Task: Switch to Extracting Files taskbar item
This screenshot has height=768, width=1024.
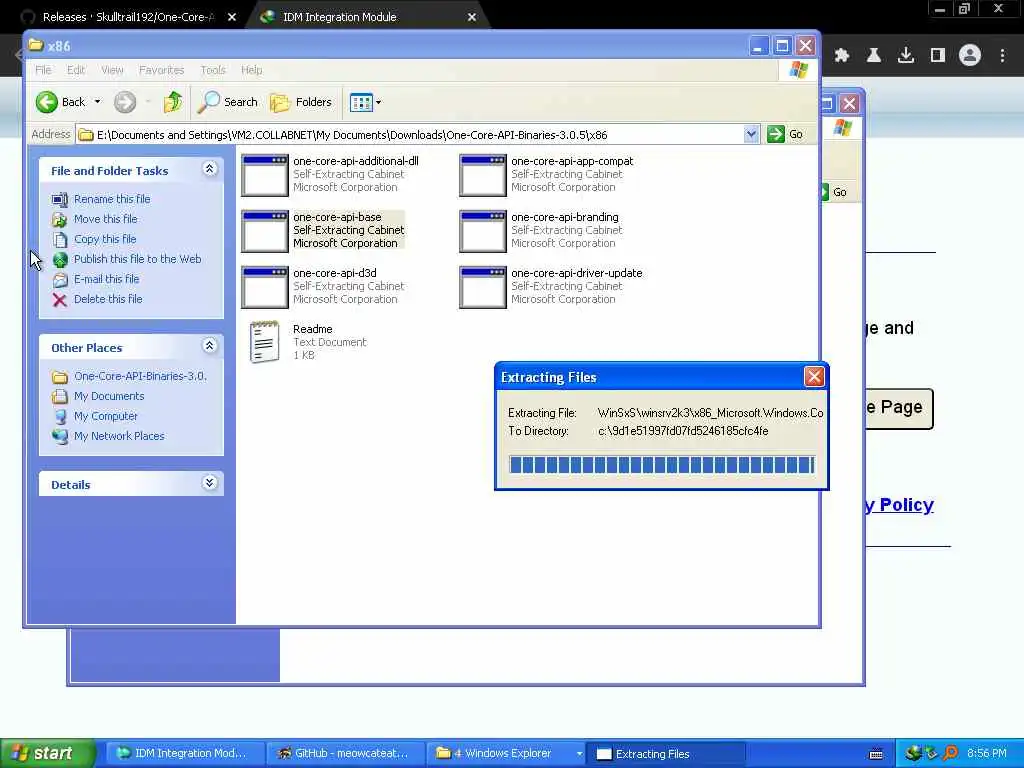Action: click(665, 754)
